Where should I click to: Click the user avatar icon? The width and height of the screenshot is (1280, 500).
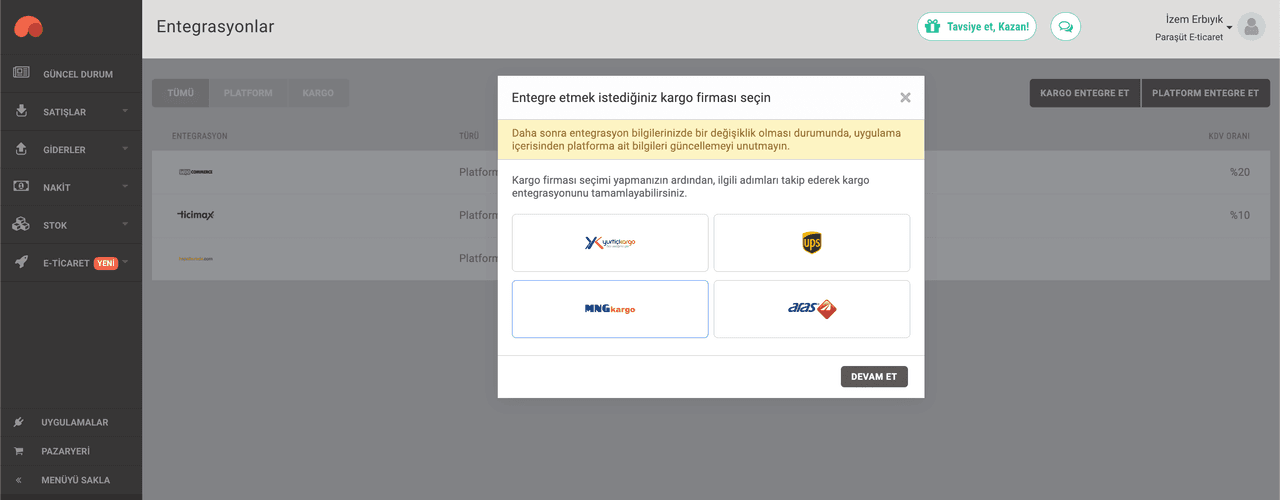1251,27
